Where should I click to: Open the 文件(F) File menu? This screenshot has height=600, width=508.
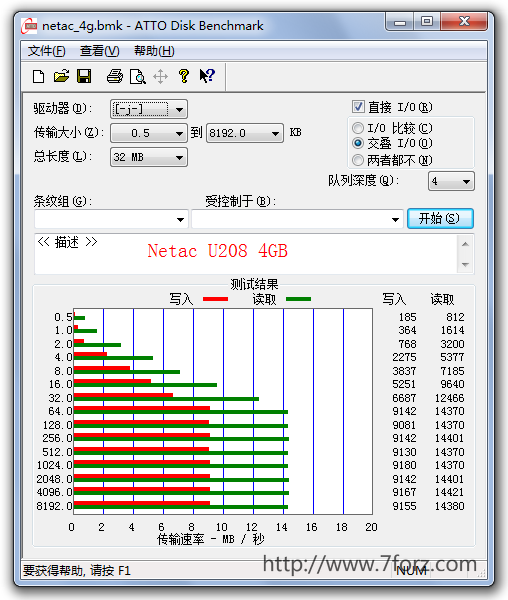47,51
